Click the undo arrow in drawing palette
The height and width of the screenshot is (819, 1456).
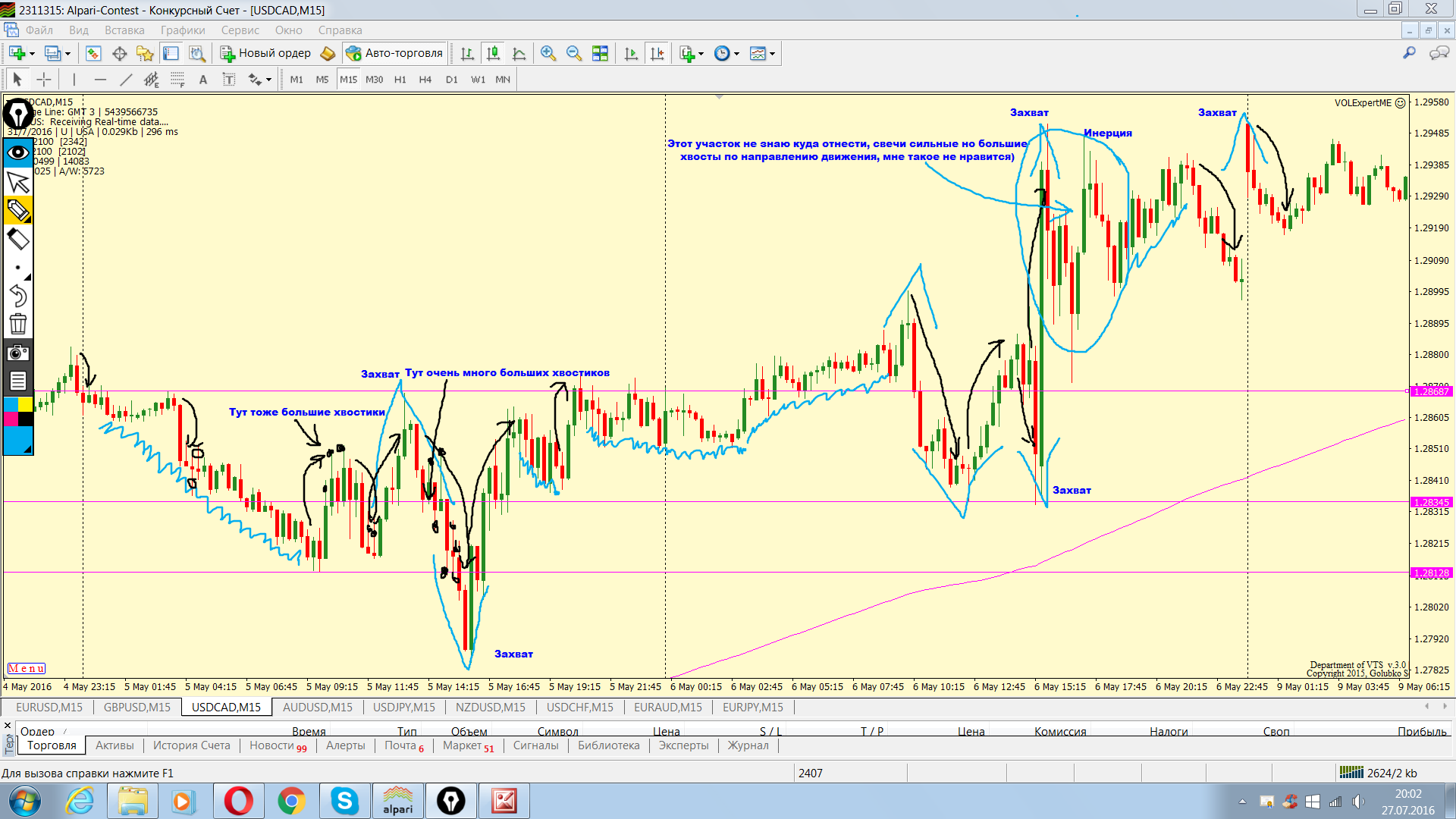point(18,296)
